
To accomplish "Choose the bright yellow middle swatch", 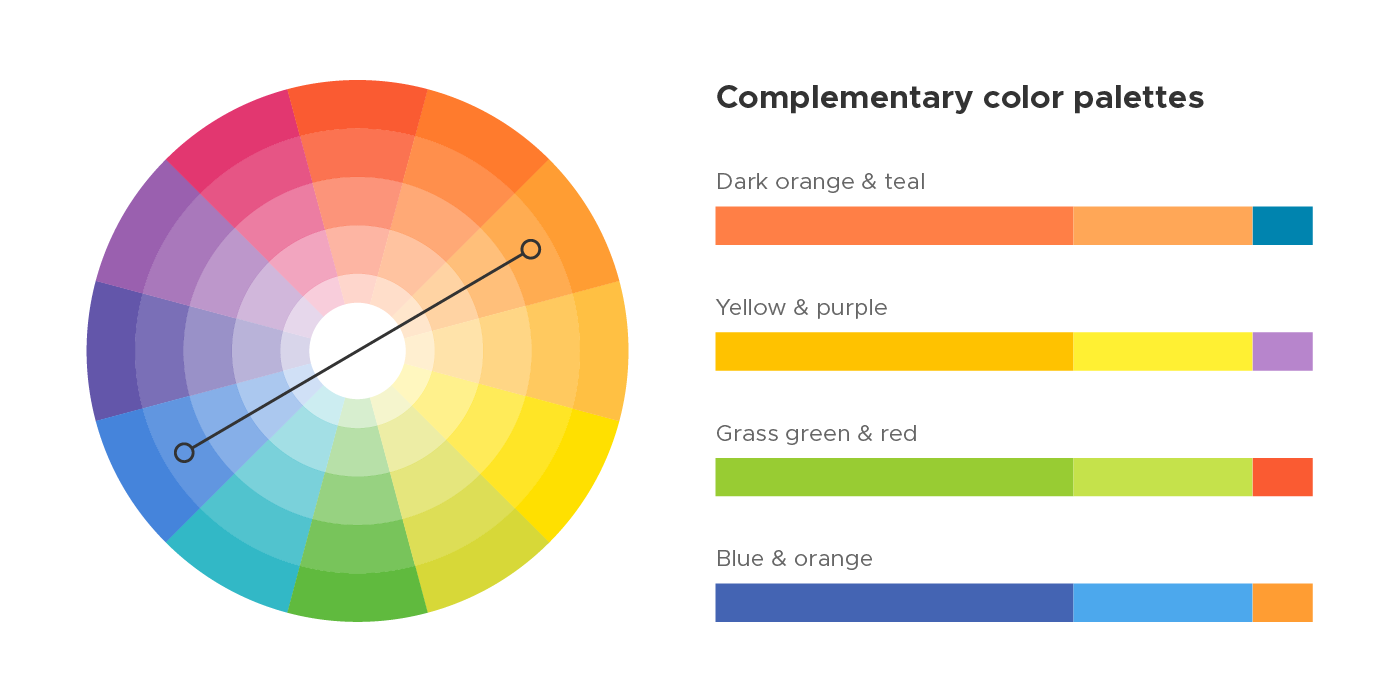I will (1163, 351).
